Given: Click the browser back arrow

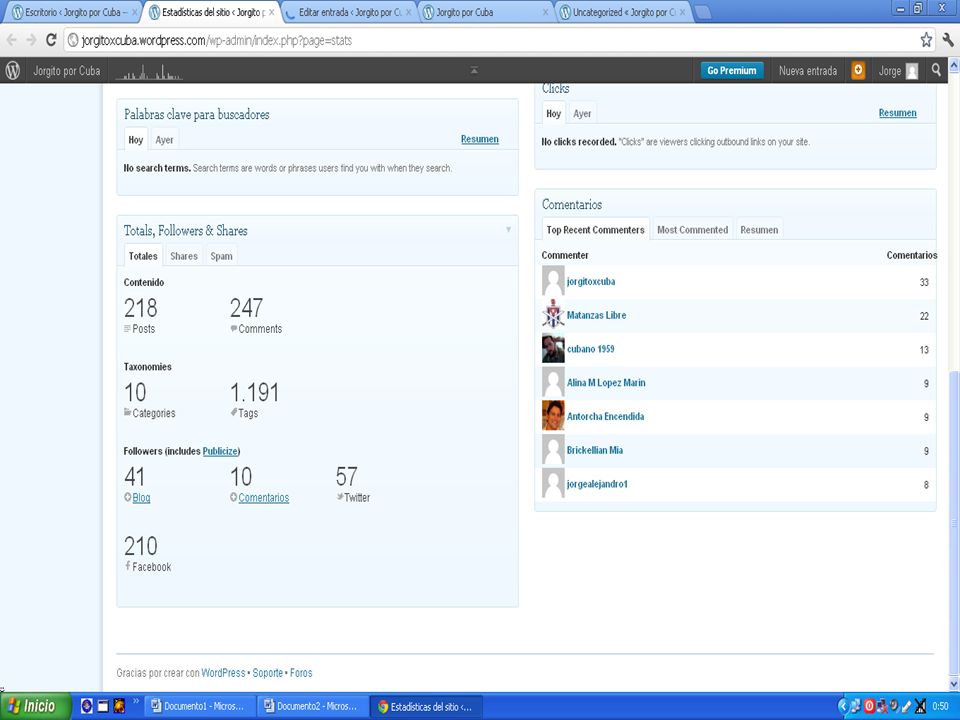Looking at the screenshot, I should pos(12,40).
